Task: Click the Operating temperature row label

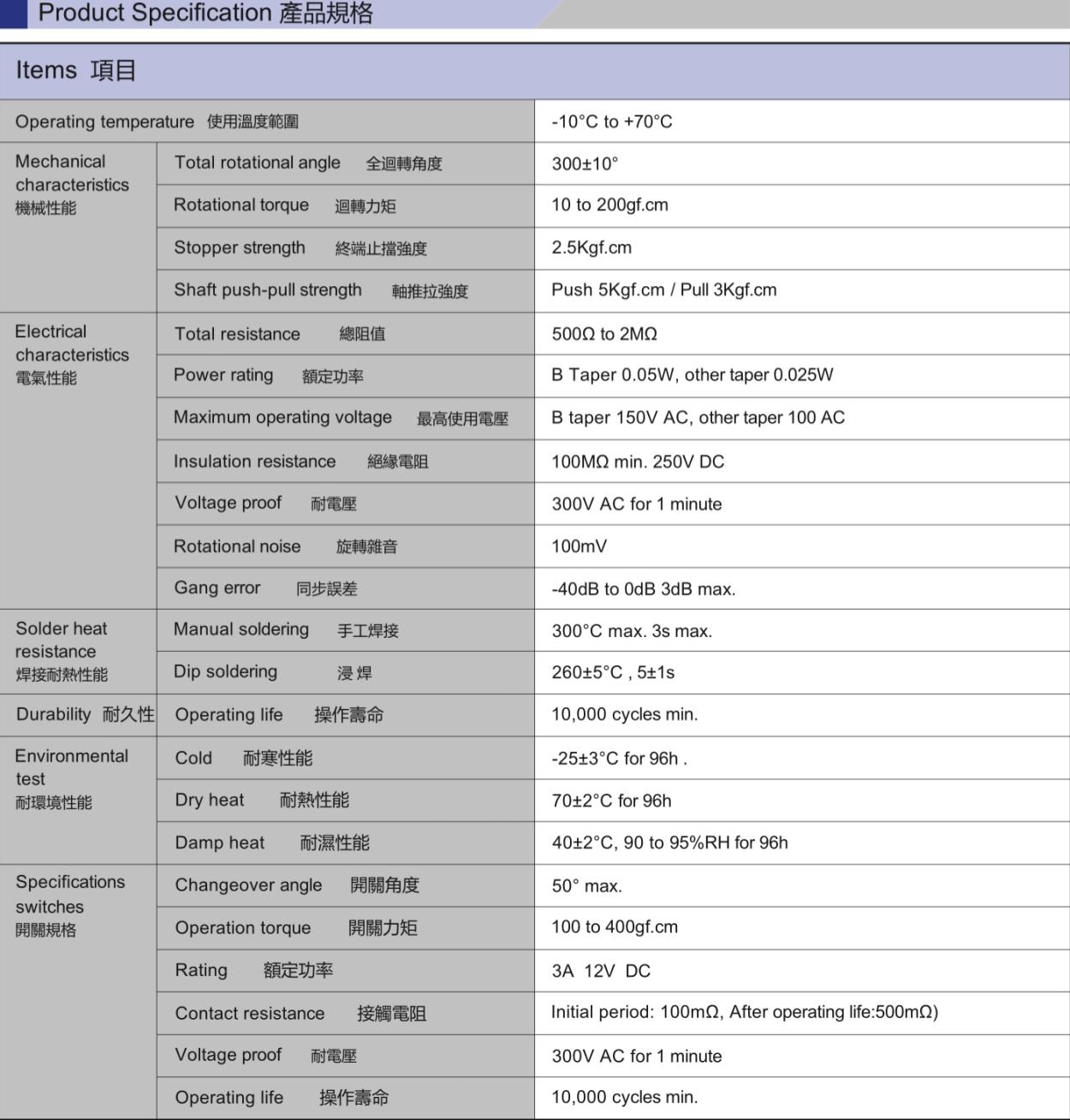Action: point(157,122)
